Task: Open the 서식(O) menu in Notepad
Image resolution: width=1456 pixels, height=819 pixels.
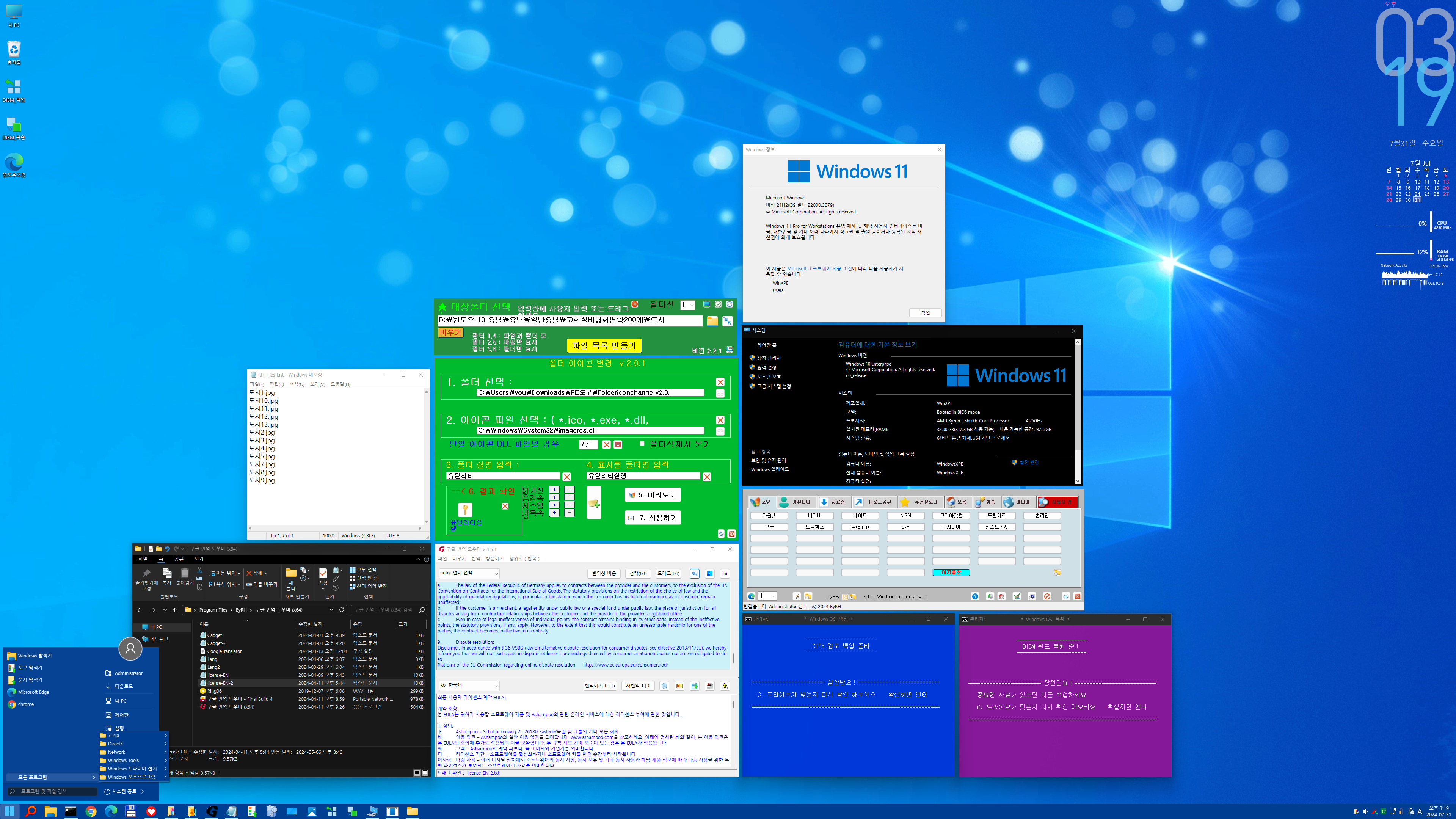Action: point(297,384)
